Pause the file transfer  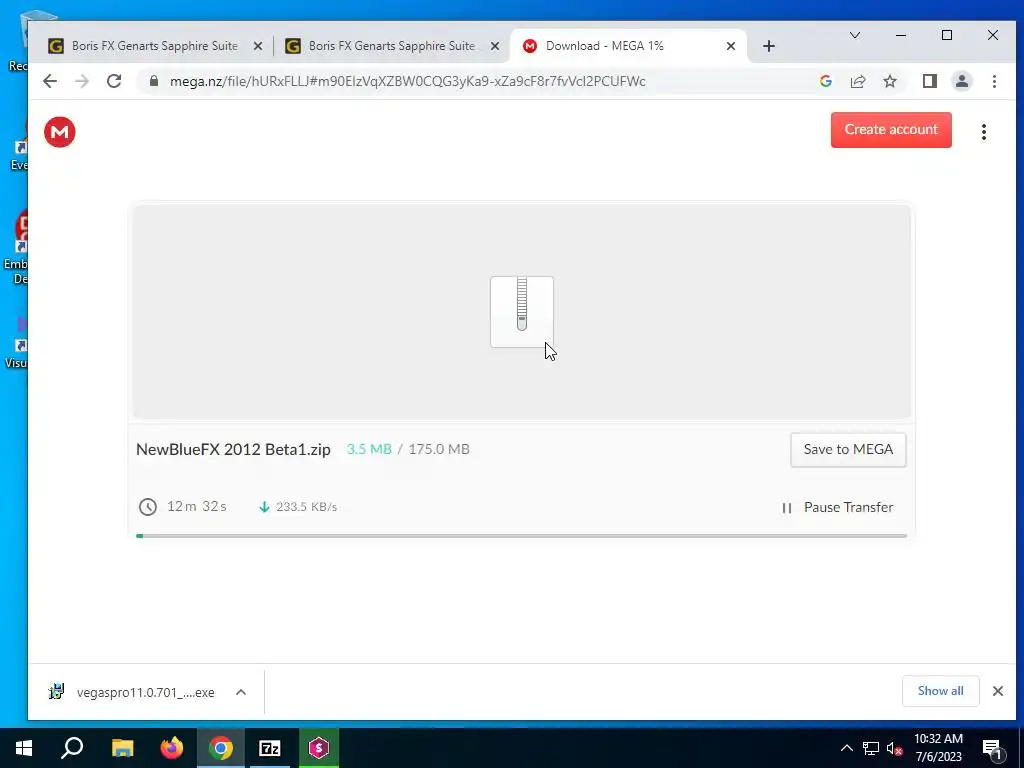837,507
